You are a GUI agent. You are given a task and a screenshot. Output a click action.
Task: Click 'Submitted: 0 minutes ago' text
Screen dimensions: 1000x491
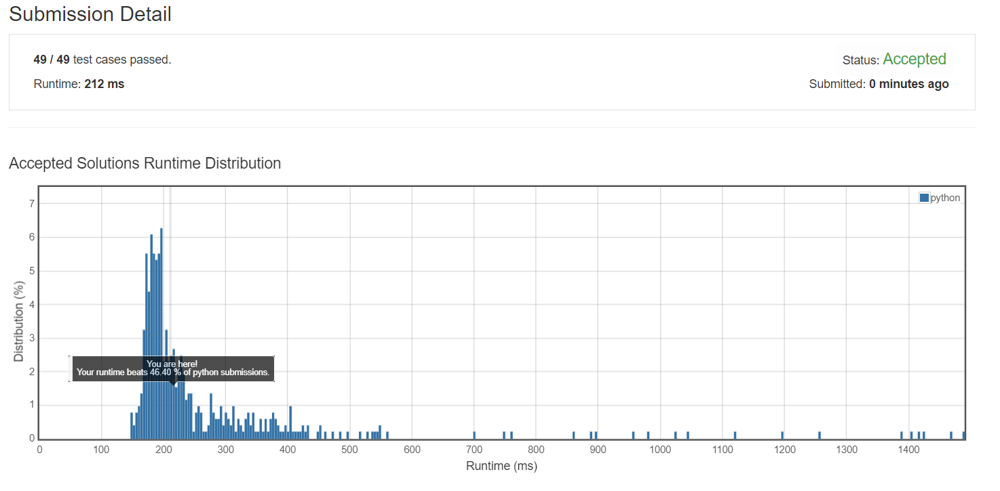878,84
